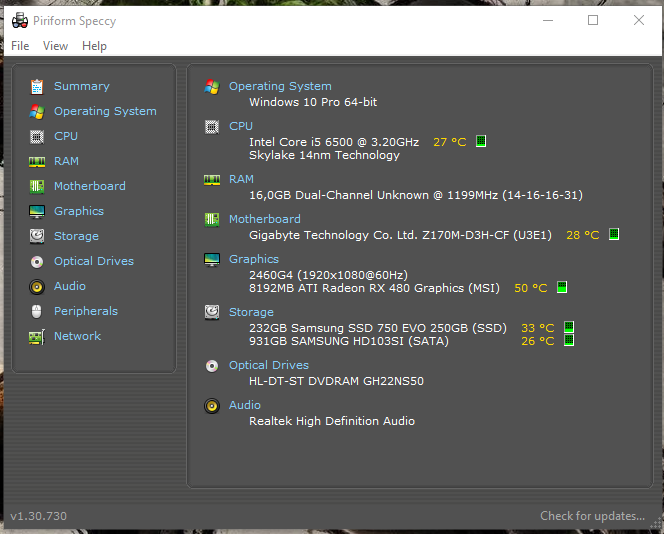Viewport: 664px width, 534px height.
Task: Click HL-DT-ST DVDRAM GH22NS50 text
Action: tap(336, 381)
